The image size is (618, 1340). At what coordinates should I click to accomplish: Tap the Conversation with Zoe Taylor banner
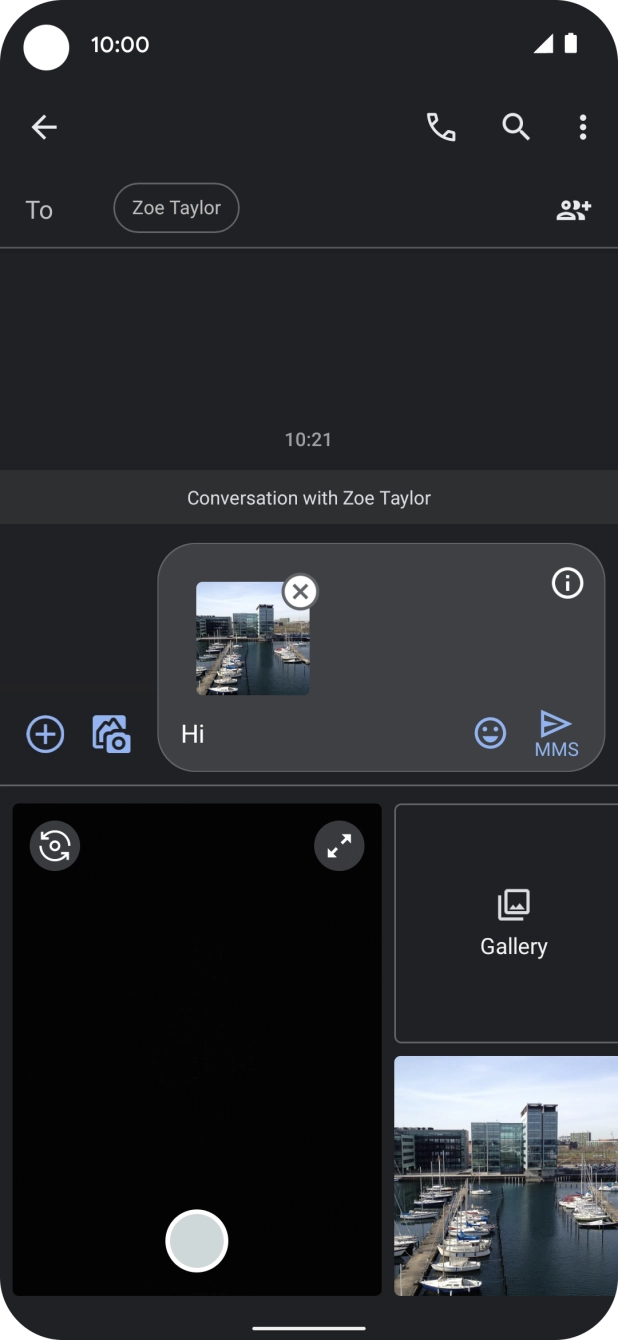[x=309, y=497]
